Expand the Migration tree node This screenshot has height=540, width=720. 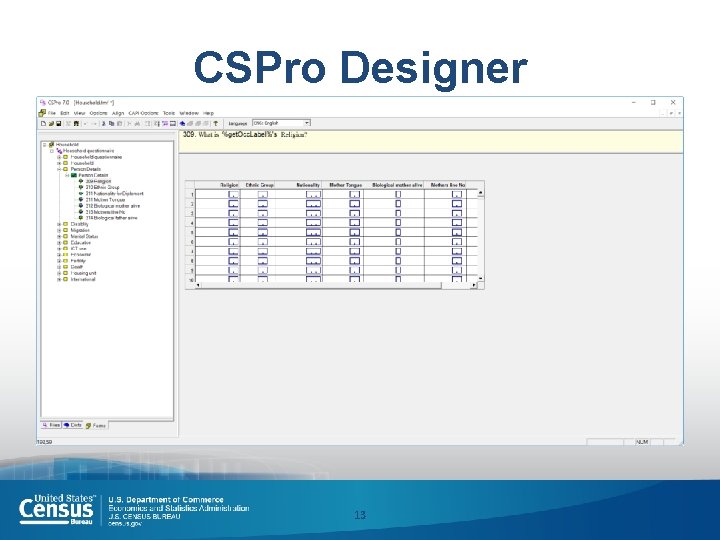pyautogui.click(x=59, y=230)
